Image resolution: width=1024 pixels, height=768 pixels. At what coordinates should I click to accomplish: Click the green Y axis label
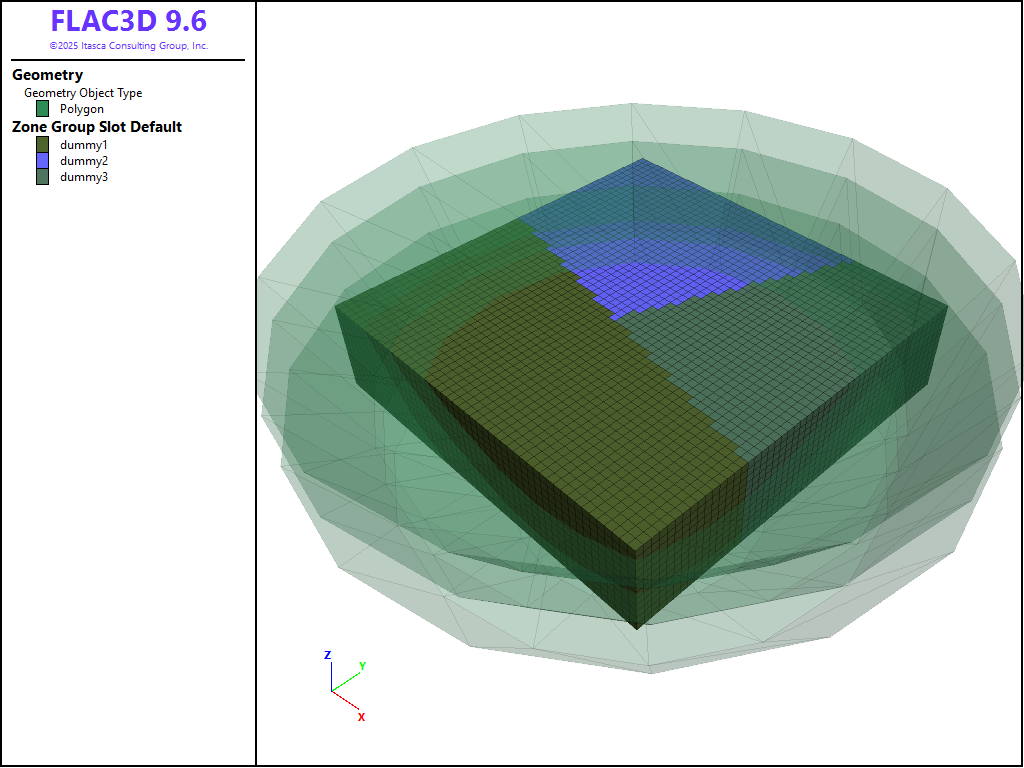362,665
